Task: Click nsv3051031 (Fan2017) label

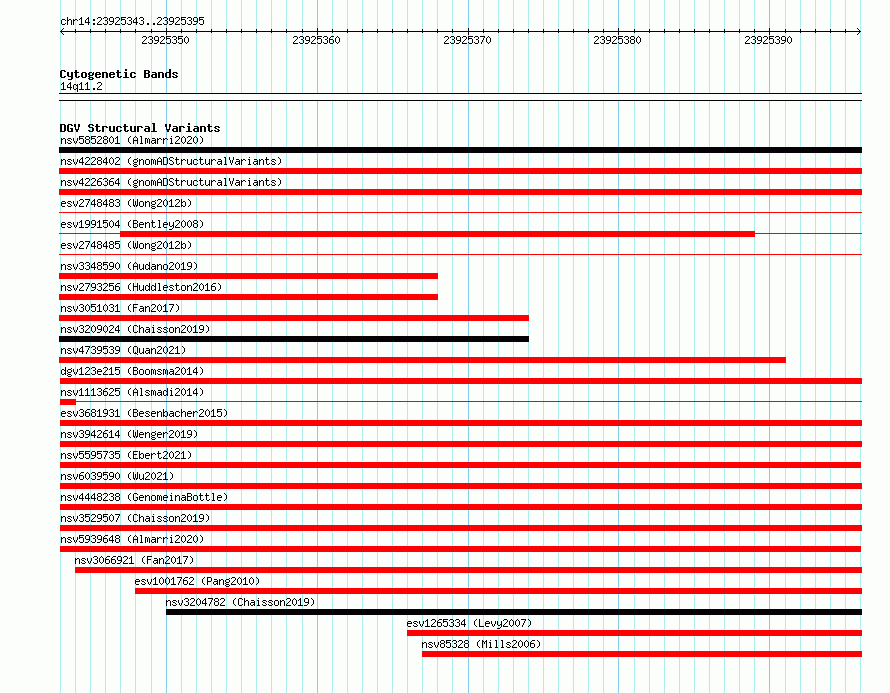Action: coord(120,308)
